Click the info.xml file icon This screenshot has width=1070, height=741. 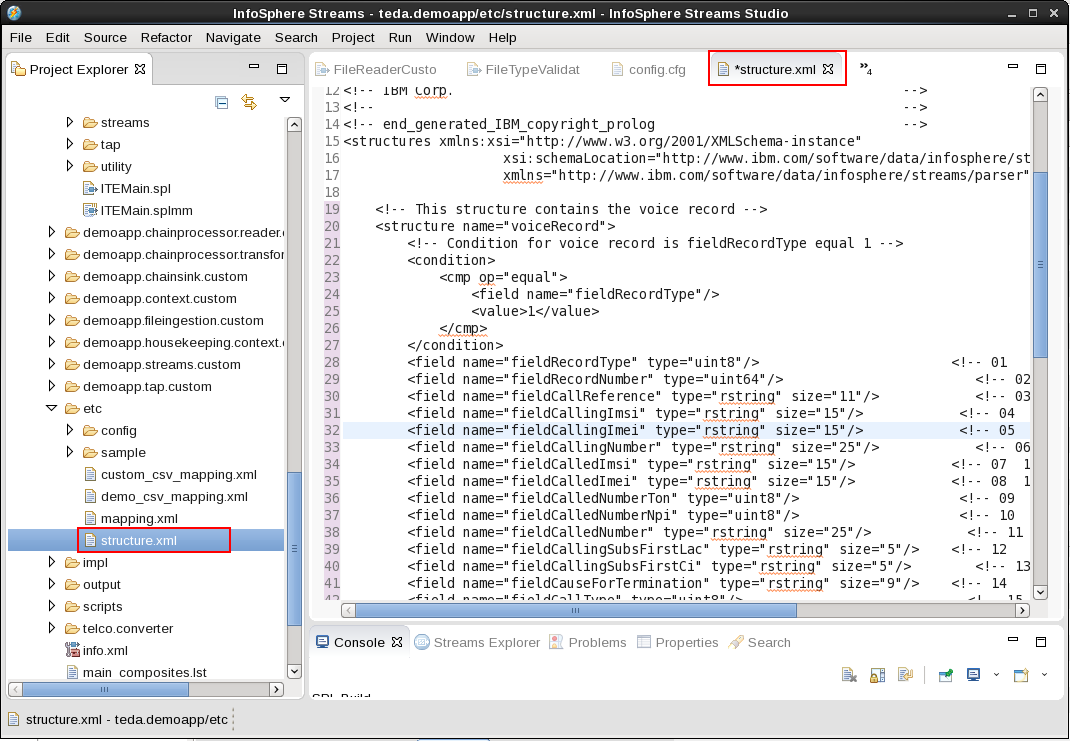[x=72, y=650]
